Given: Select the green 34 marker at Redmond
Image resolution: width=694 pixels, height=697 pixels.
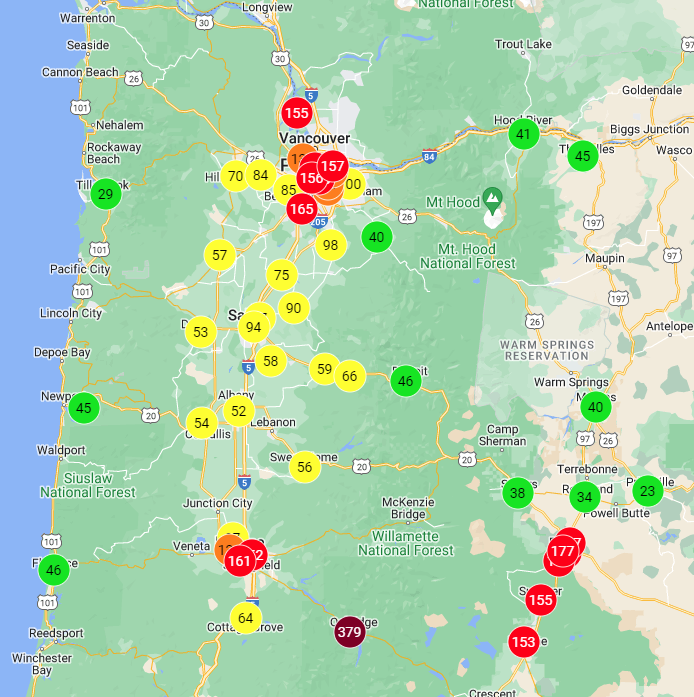Looking at the screenshot, I should click(585, 497).
